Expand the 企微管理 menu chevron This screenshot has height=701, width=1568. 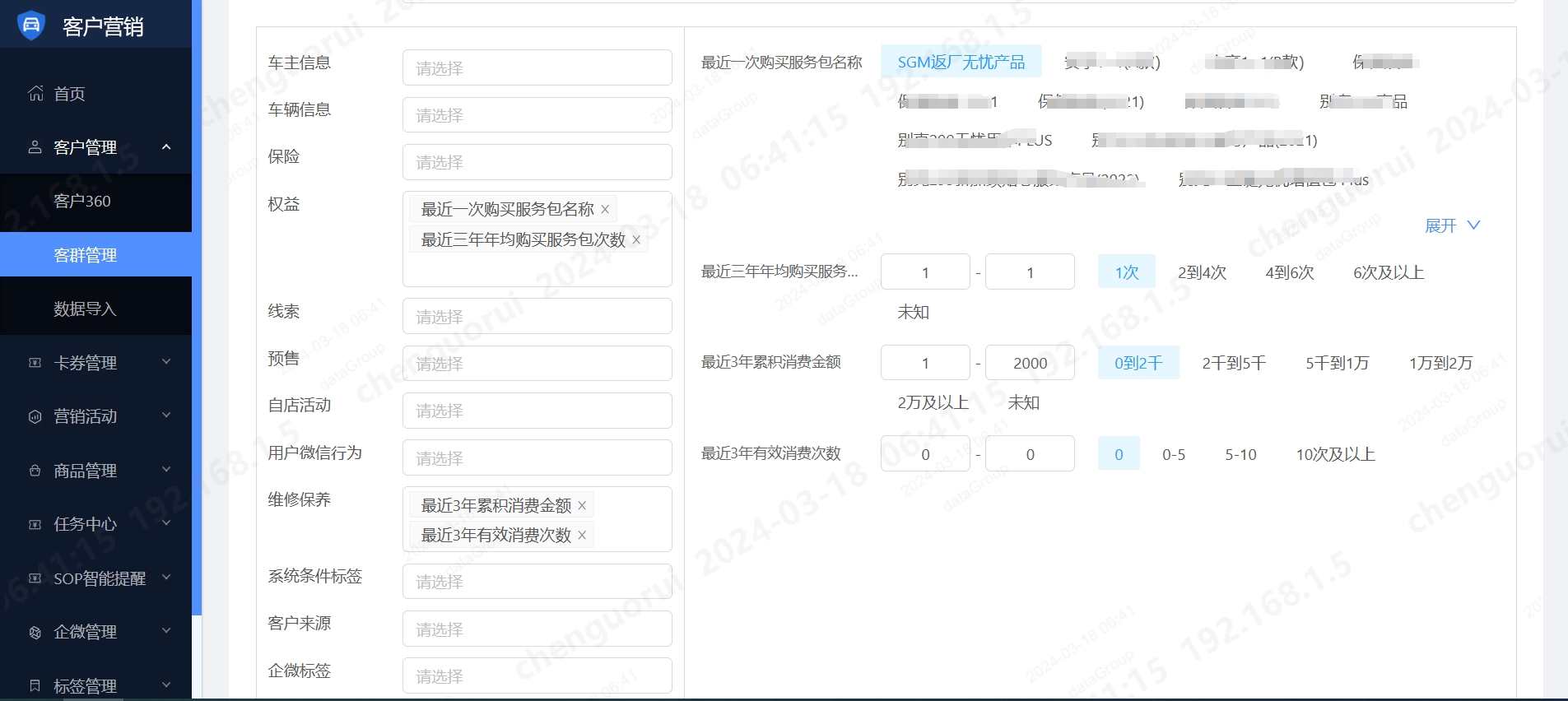pos(166,631)
